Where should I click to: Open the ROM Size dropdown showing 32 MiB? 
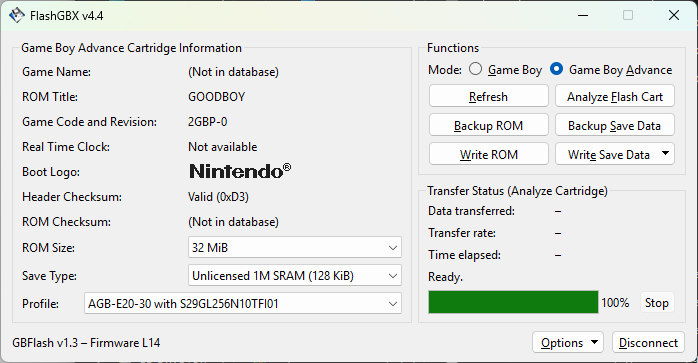(x=295, y=247)
